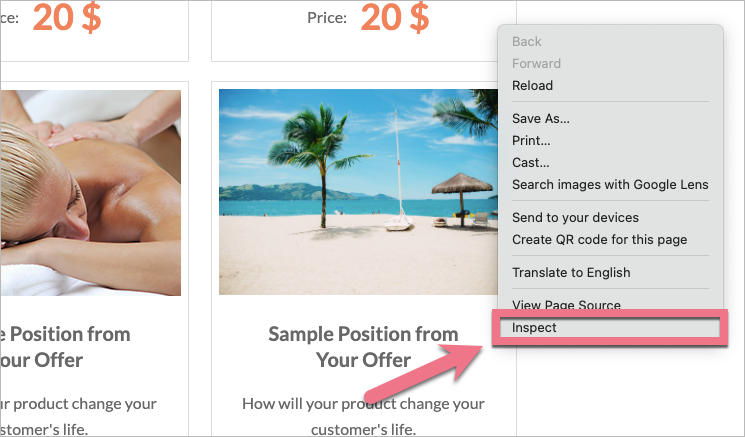Choose Reload in the context menu
Viewport: 745px width, 437px height.
click(532, 86)
